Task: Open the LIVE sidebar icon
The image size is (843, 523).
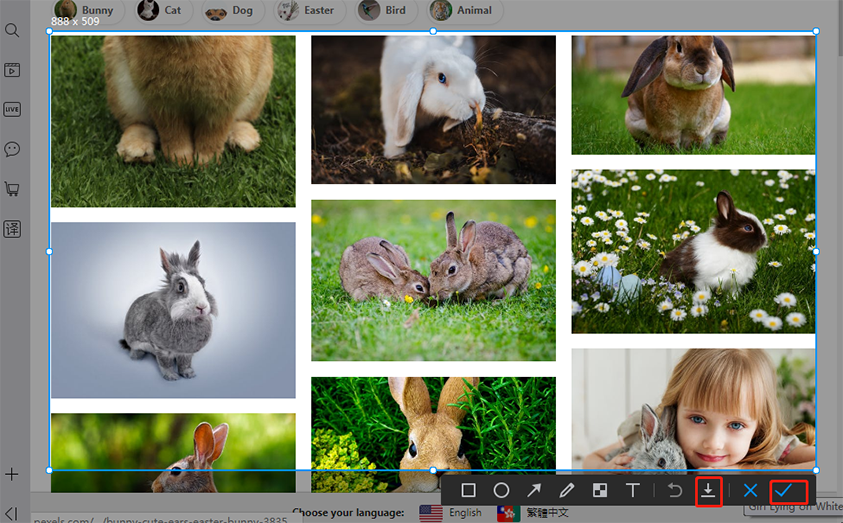Action: pyautogui.click(x=12, y=110)
